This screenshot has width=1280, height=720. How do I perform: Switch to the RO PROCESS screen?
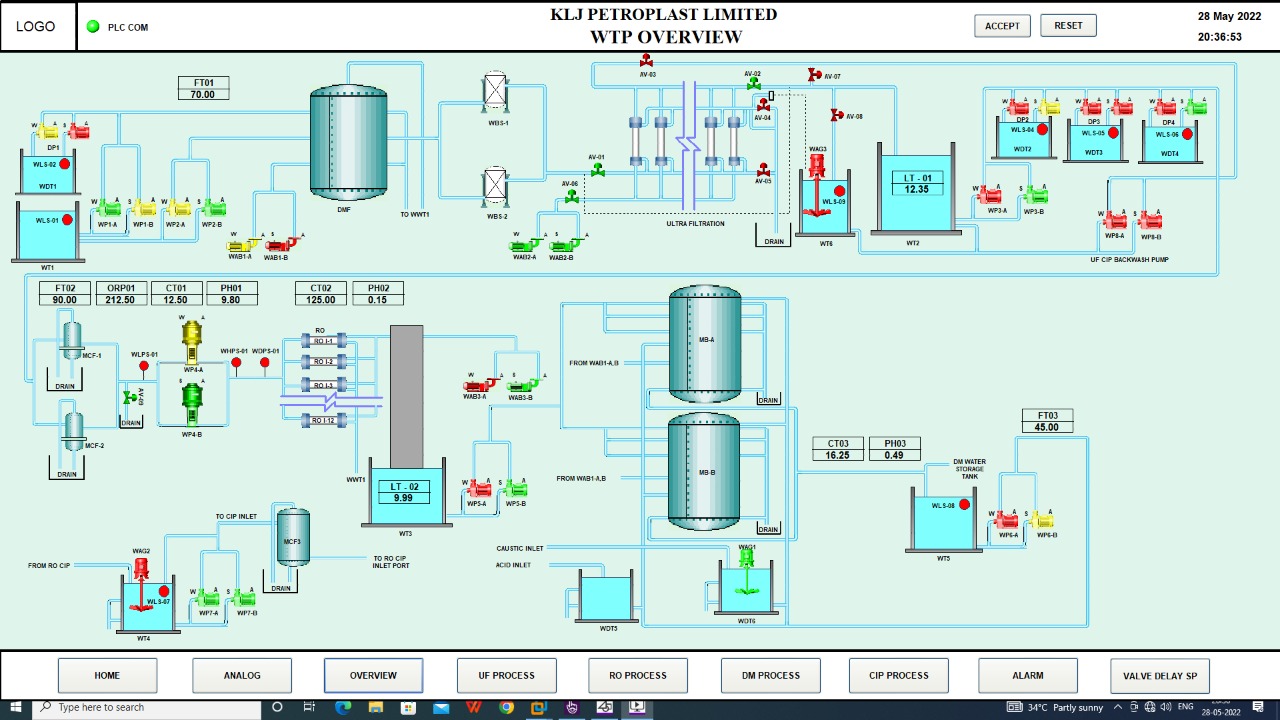pyautogui.click(x=638, y=676)
